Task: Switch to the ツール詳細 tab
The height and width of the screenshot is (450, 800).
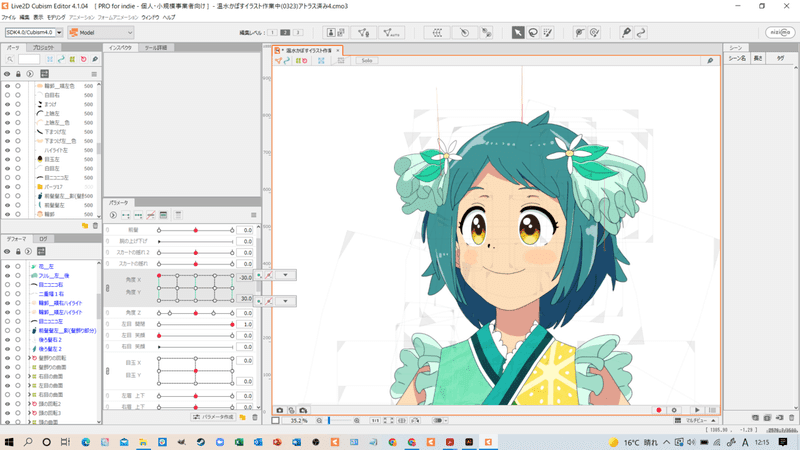Action: pos(156,47)
